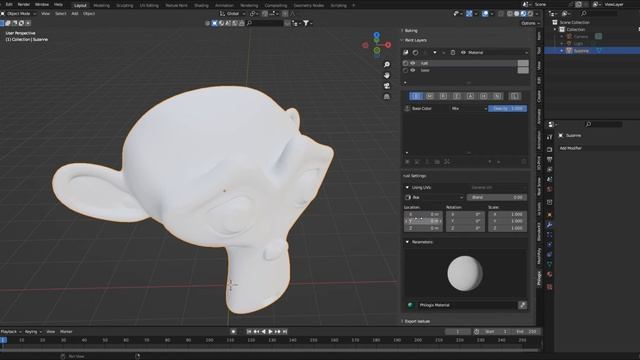
Task: Click the Add Modifier button
Action: click(598, 148)
